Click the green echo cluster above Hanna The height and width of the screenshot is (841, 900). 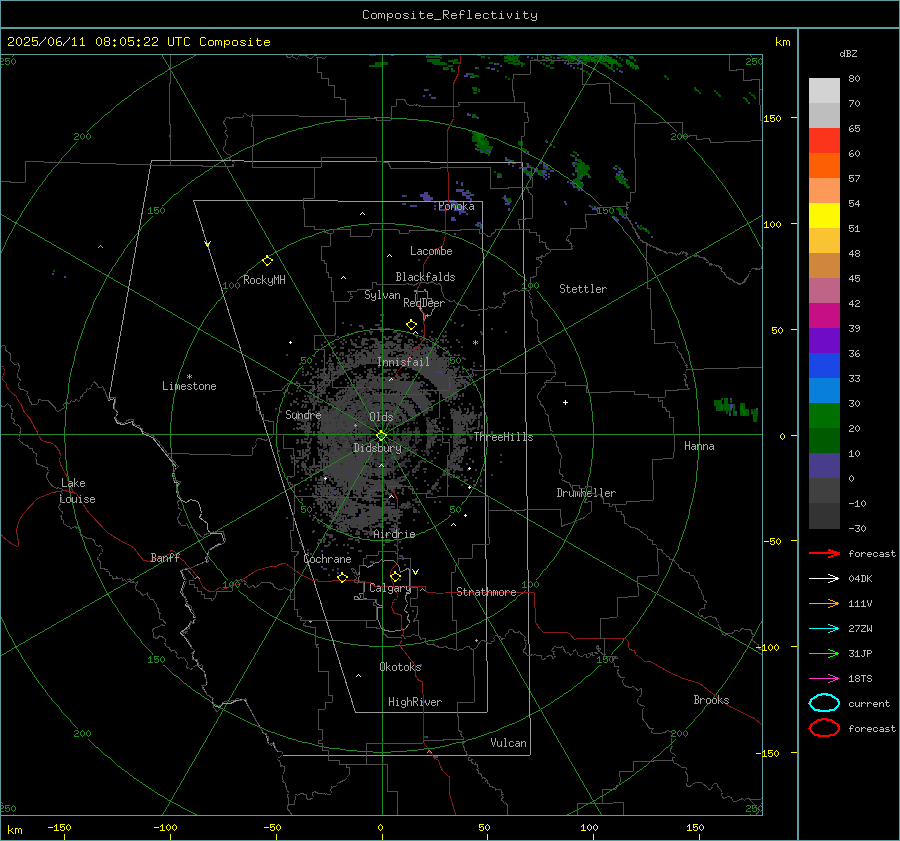click(x=736, y=407)
